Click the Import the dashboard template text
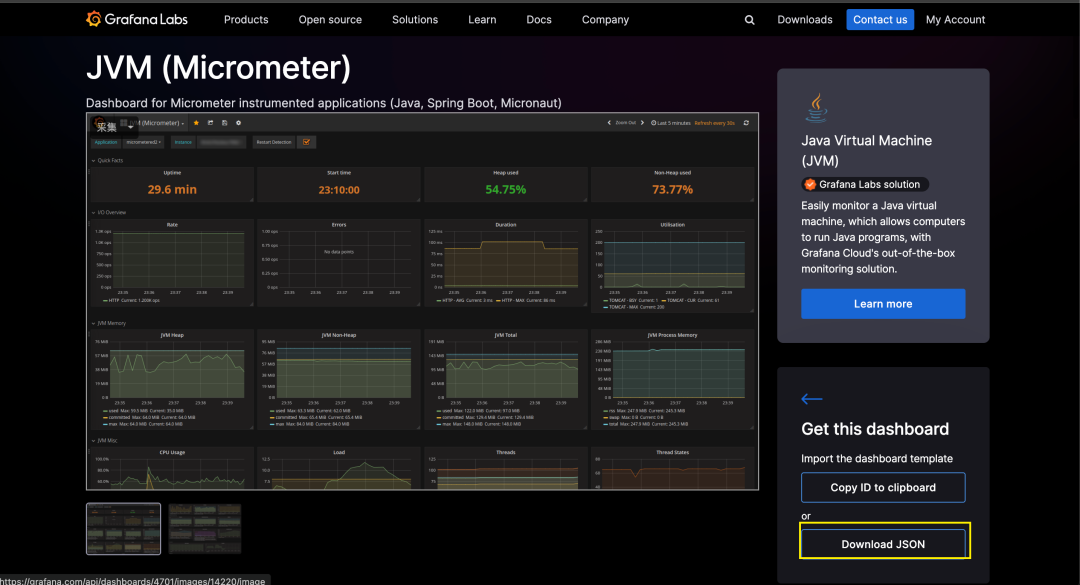The width and height of the screenshot is (1080, 585). click(x=877, y=458)
